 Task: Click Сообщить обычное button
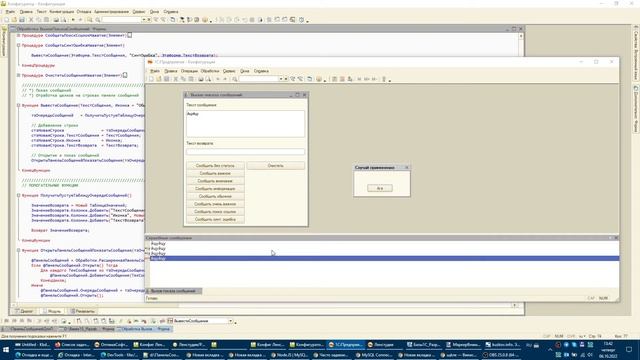point(215,196)
